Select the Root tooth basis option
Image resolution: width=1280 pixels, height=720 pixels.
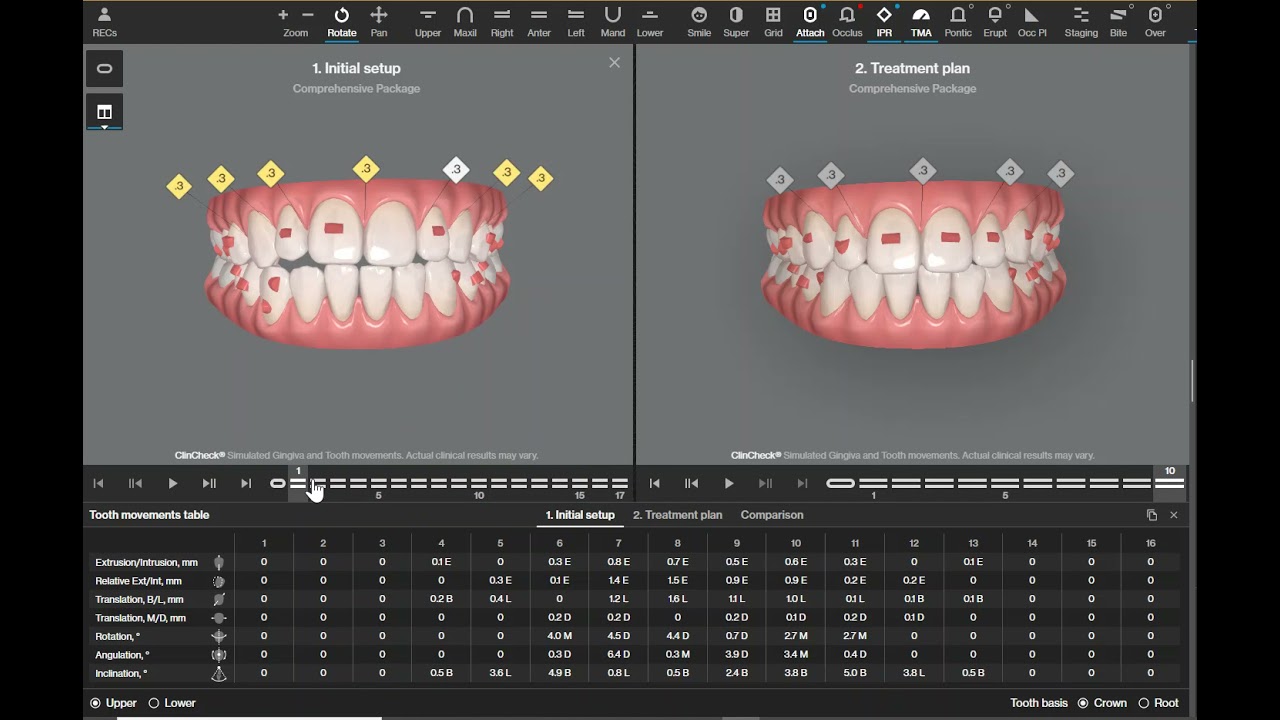pyautogui.click(x=1144, y=703)
